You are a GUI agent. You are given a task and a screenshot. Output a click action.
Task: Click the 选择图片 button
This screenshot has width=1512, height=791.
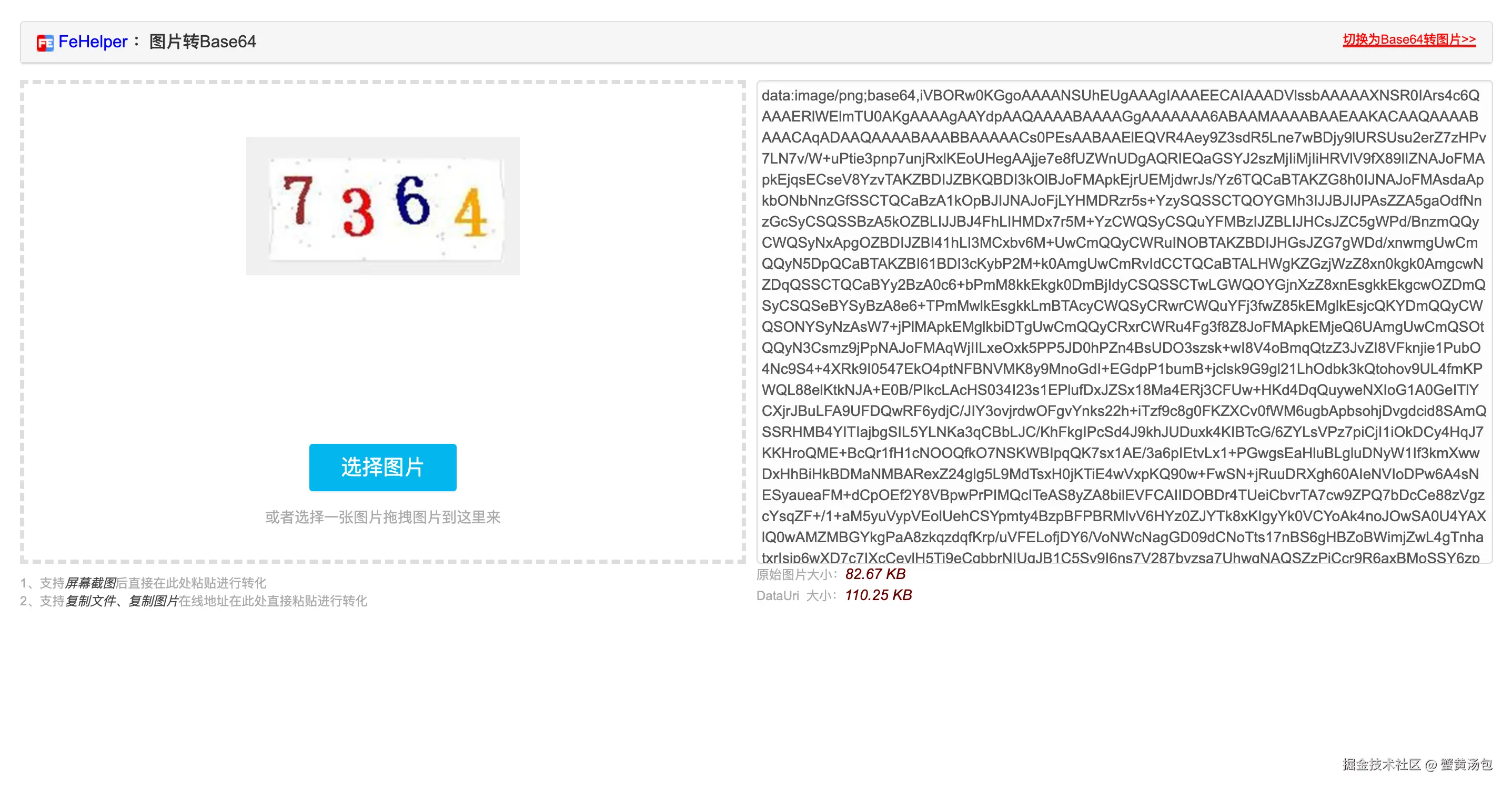coord(382,467)
